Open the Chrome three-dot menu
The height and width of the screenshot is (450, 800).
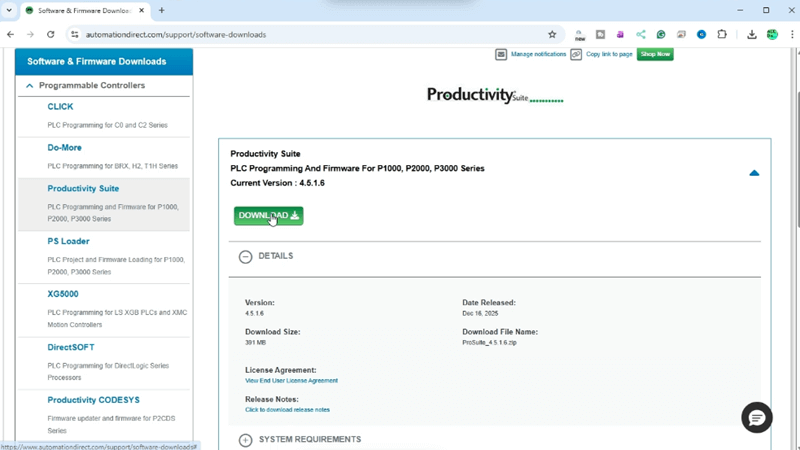pos(790,34)
